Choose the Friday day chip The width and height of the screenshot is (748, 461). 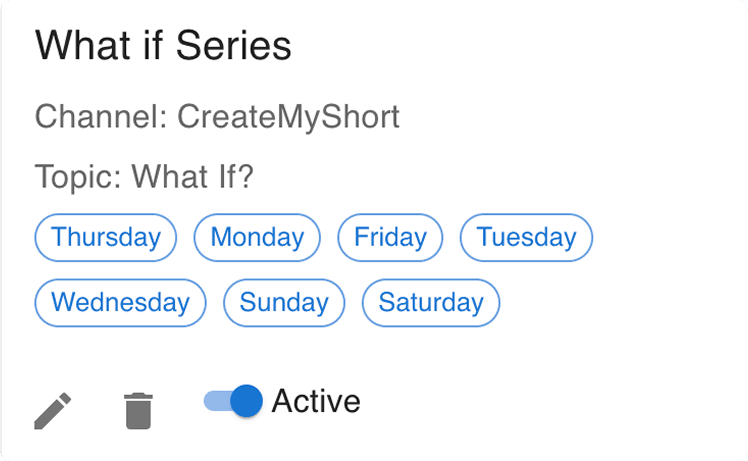[390, 238]
